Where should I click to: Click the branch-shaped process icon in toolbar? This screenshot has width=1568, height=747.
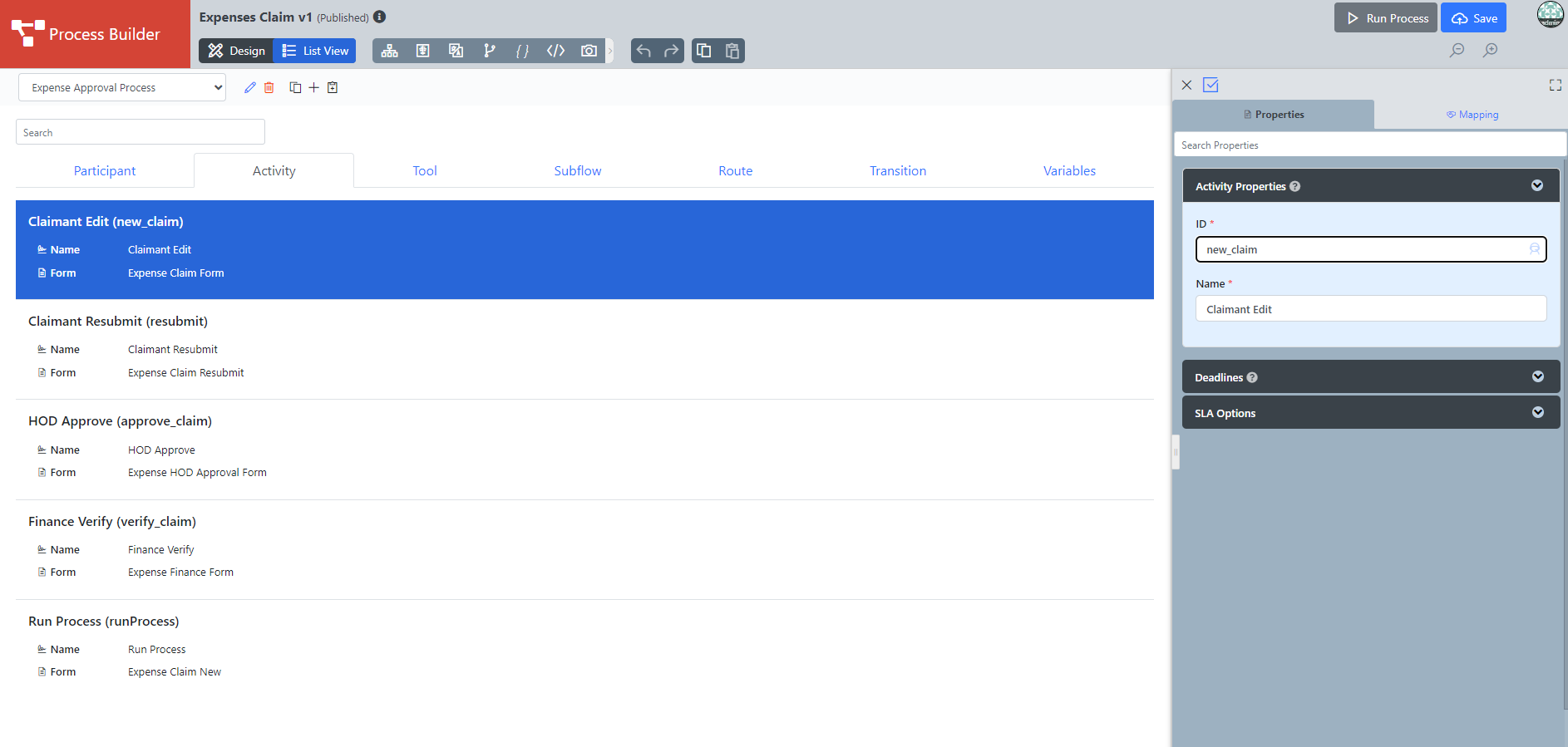pos(490,51)
